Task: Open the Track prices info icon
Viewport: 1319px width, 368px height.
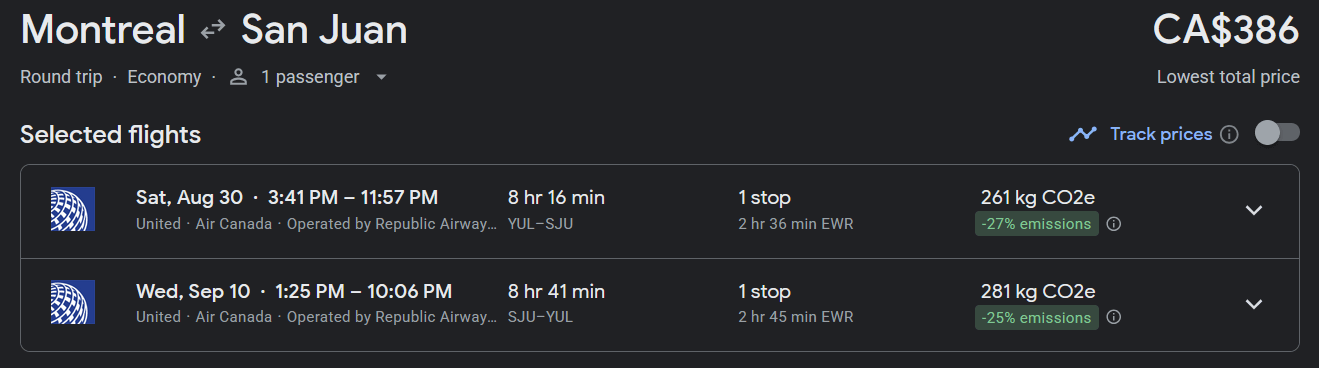Action: point(1230,134)
